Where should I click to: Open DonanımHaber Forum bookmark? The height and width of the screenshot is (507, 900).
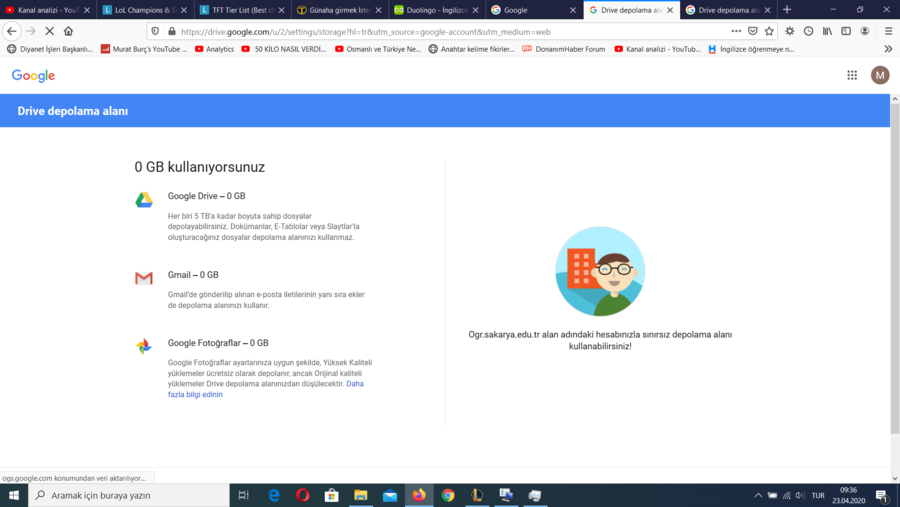tap(564, 49)
